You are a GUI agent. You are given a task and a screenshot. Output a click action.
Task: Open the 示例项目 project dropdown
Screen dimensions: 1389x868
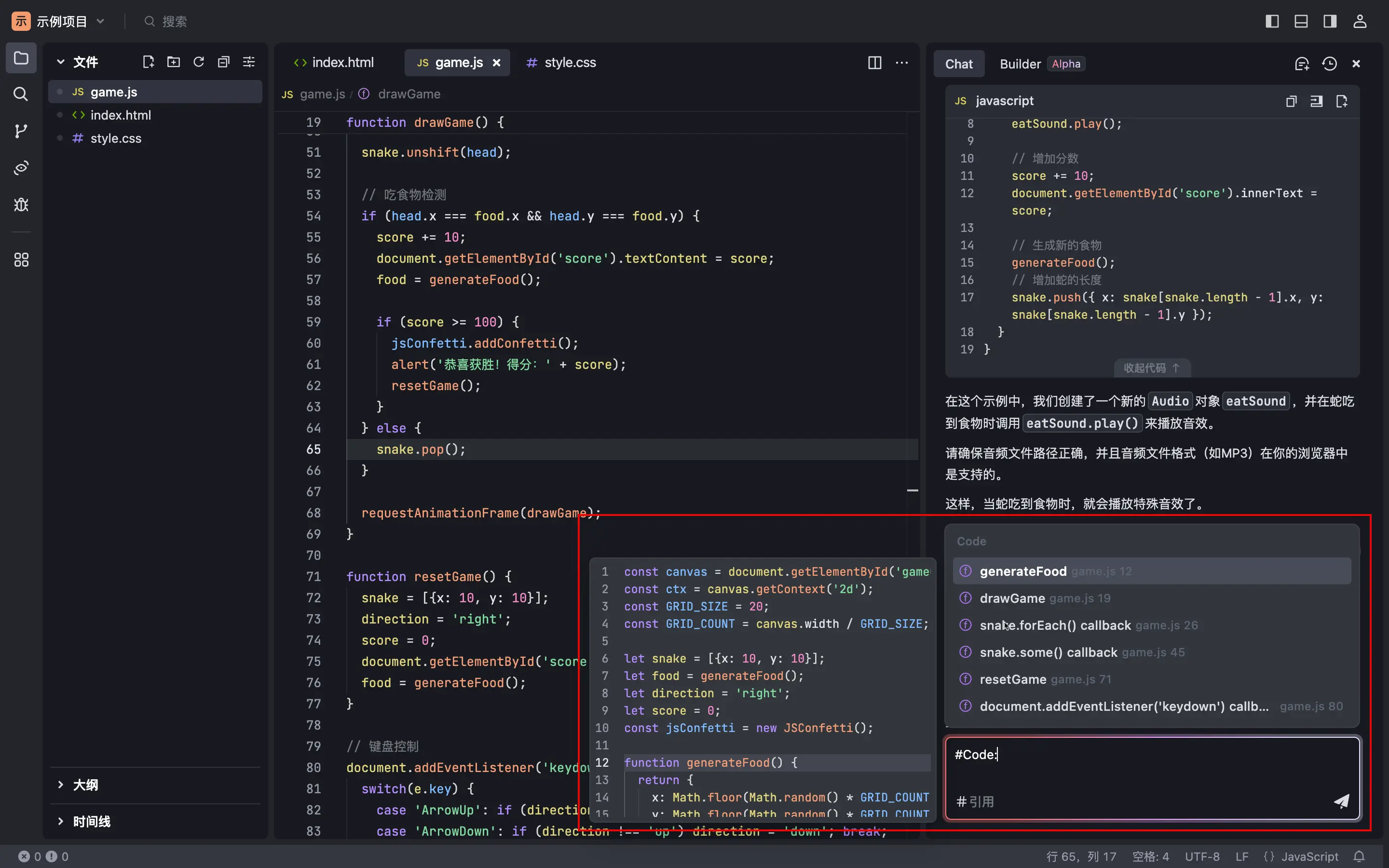point(61,21)
